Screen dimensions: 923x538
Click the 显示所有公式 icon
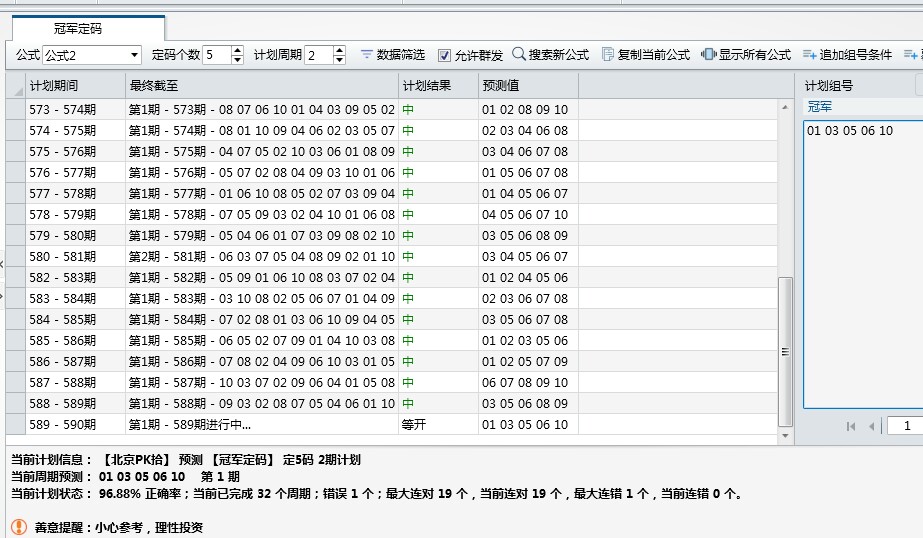(x=708, y=55)
